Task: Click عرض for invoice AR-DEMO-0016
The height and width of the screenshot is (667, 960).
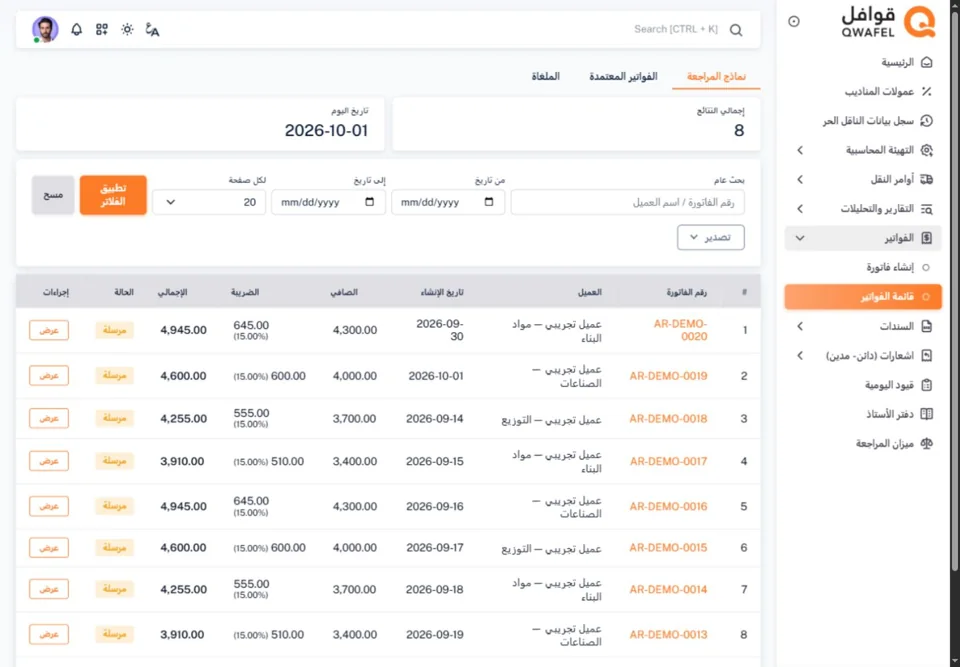Action: point(49,506)
